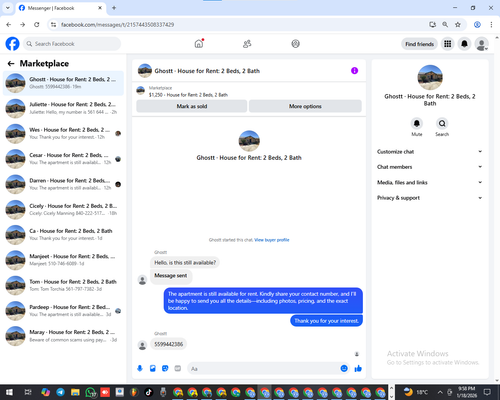Go back using the Marketplace arrow
The image size is (500, 400).
click(11, 63)
